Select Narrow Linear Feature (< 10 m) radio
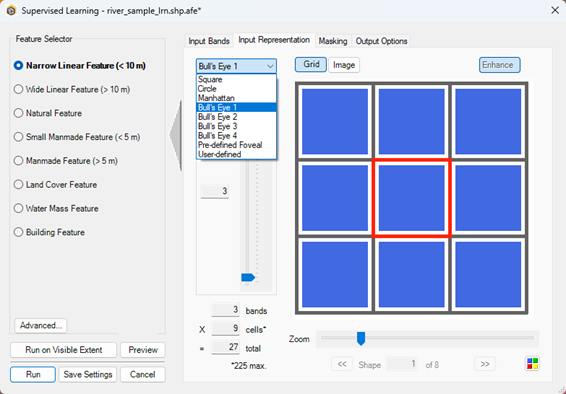The image size is (566, 394). 18,66
